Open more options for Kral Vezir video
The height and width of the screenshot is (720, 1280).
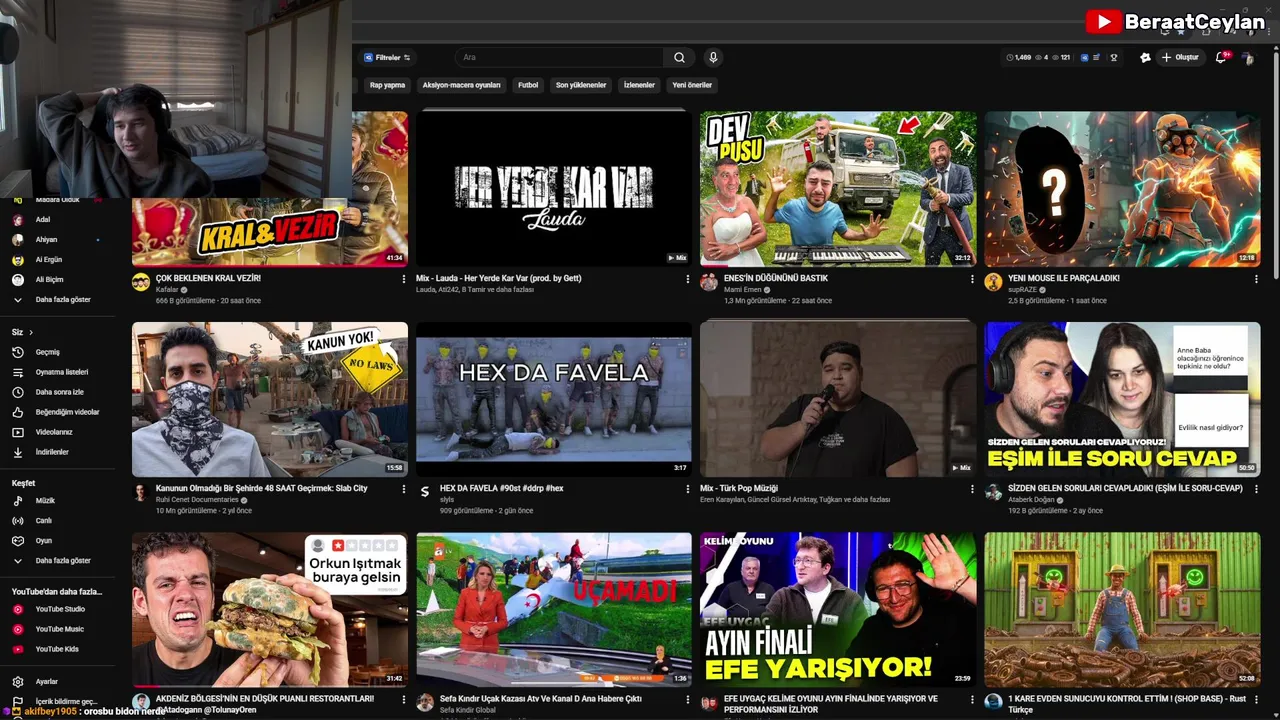pos(404,279)
